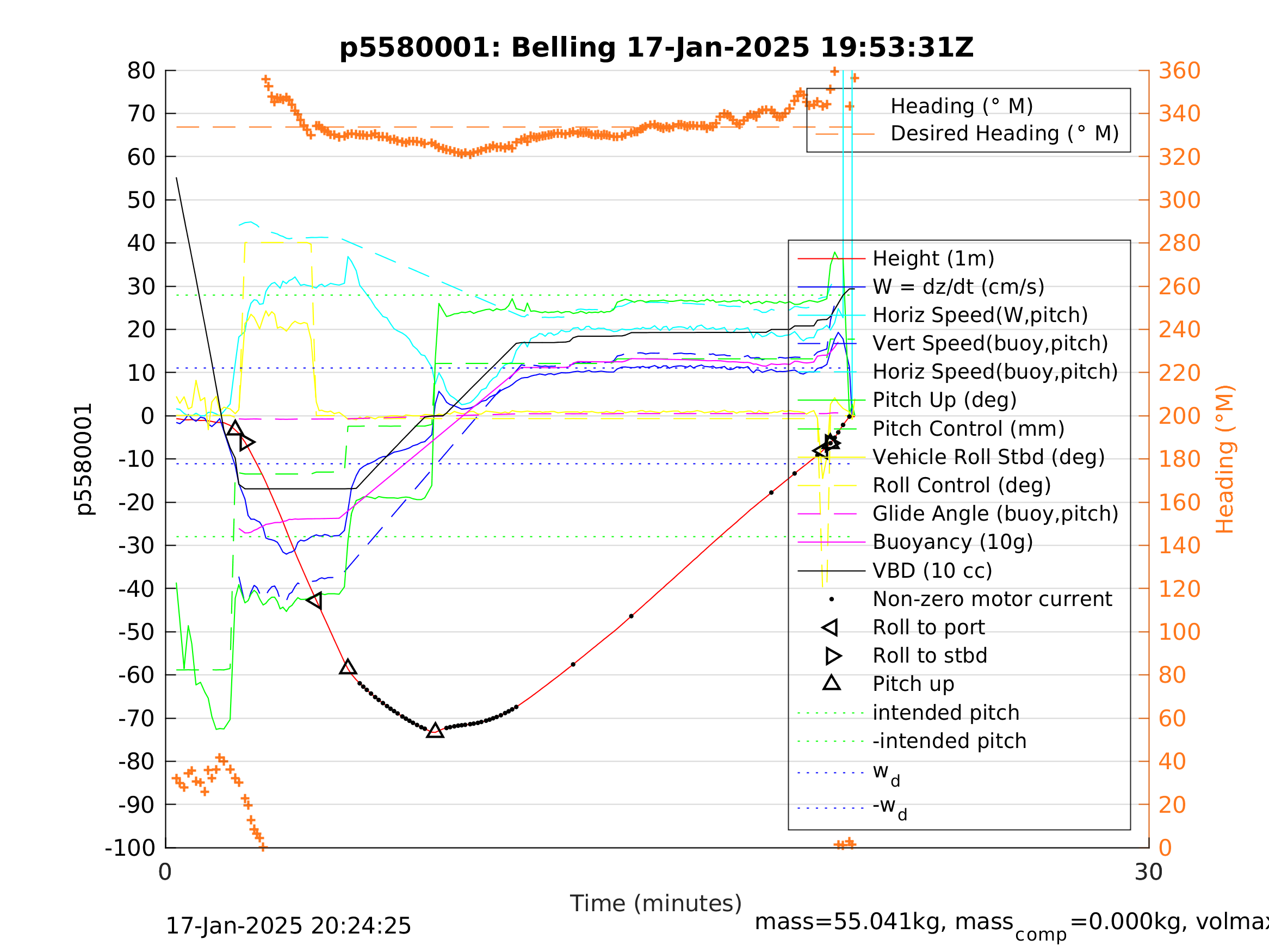Click 'Vert Speed(buoy,pitch)' legend label
The image size is (1269, 952).
[990, 343]
